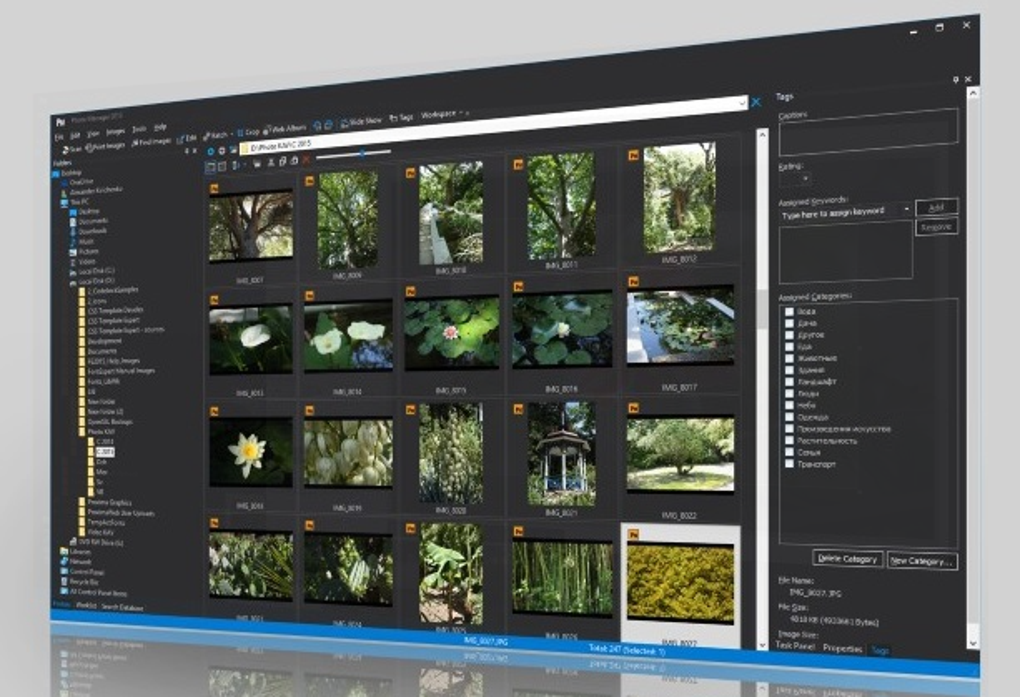The width and height of the screenshot is (1020, 697).
Task: Click the Add keyword button
Action: (x=936, y=207)
